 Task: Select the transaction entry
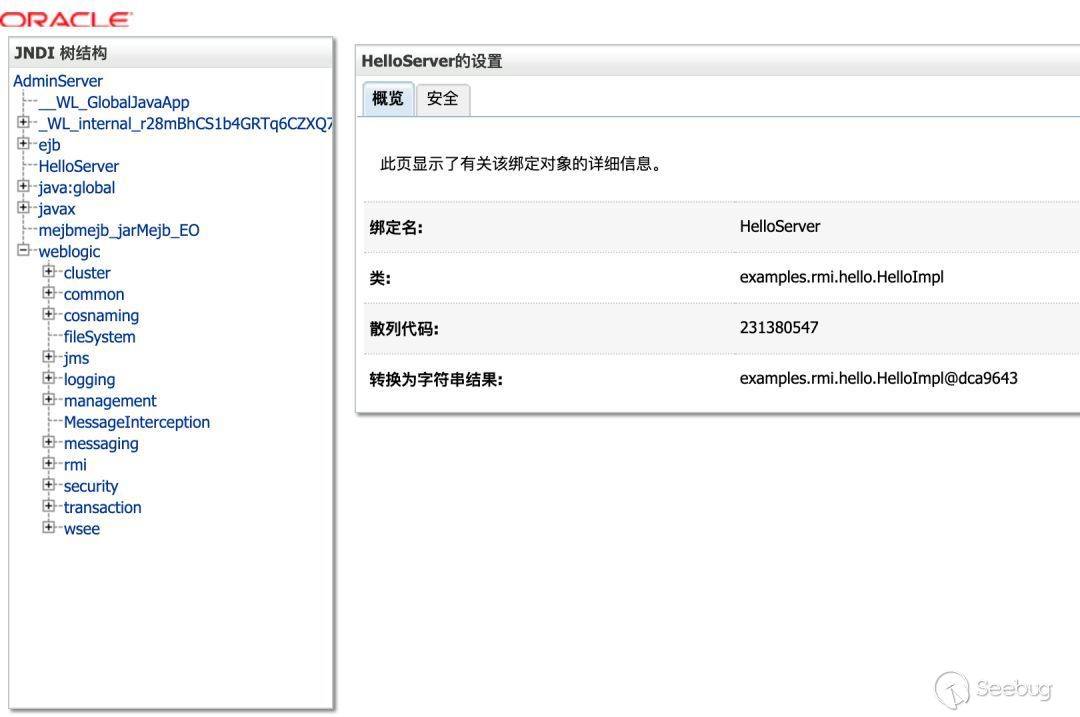click(103, 508)
